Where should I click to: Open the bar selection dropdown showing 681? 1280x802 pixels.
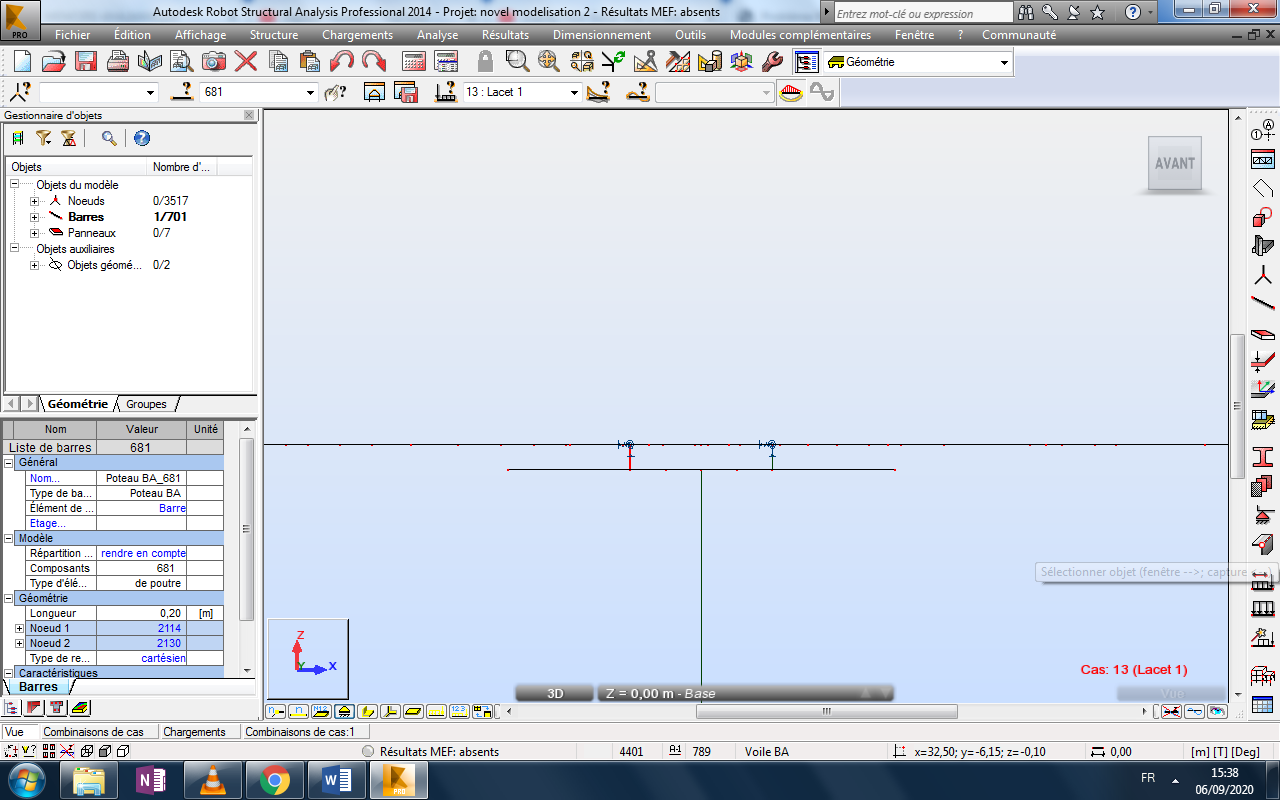(x=310, y=92)
